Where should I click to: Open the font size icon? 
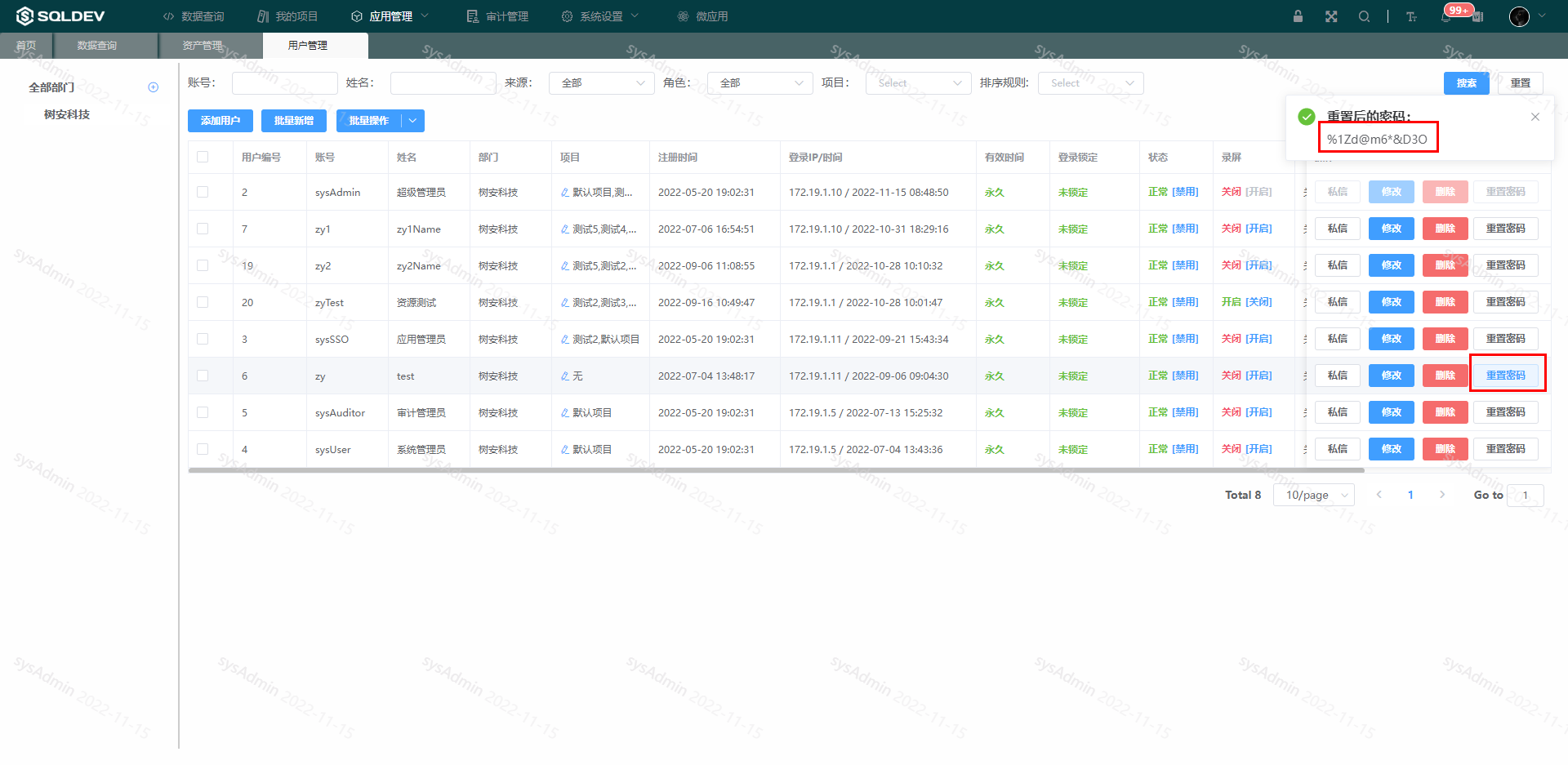(1411, 16)
